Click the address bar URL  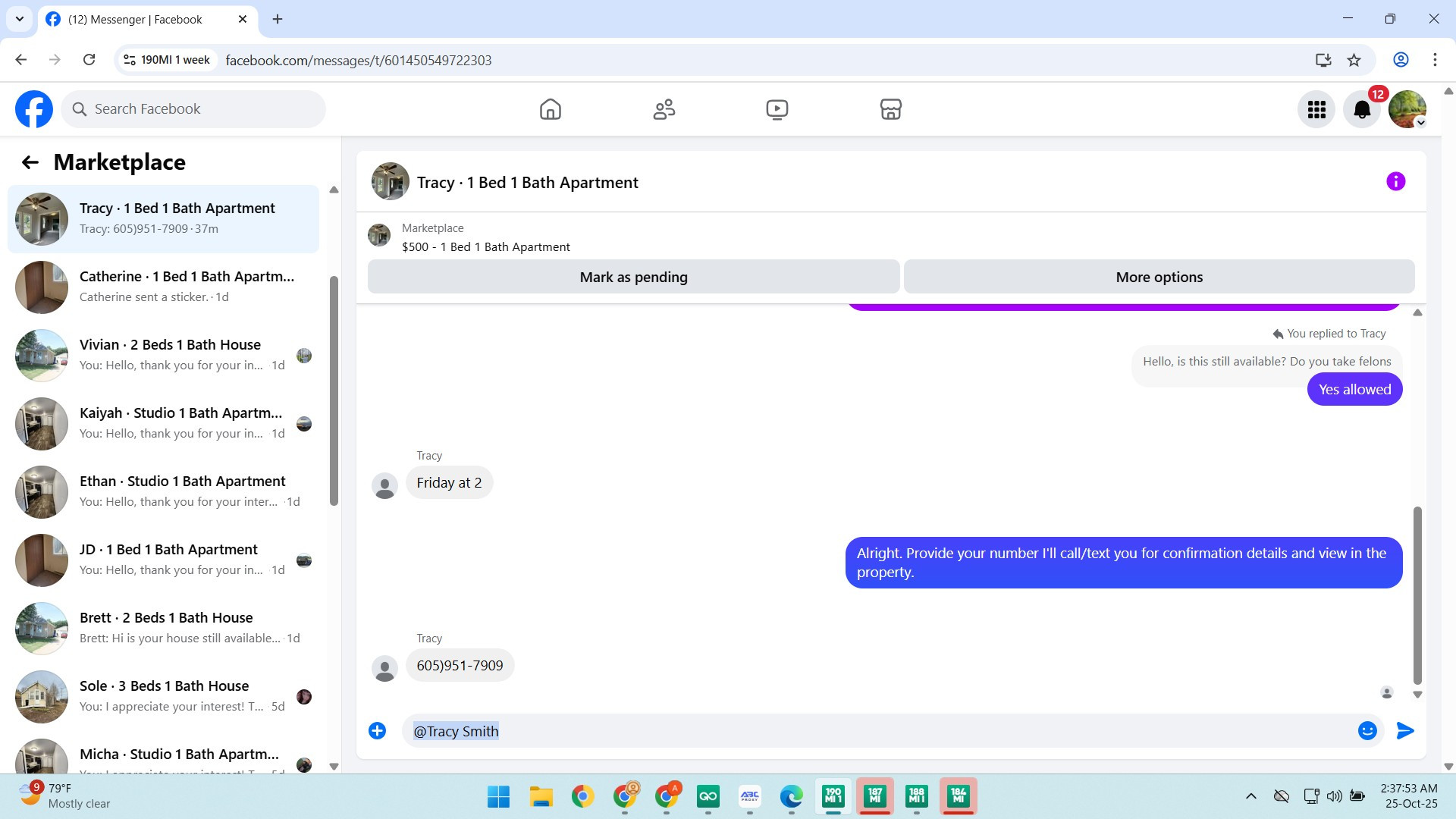tap(359, 60)
